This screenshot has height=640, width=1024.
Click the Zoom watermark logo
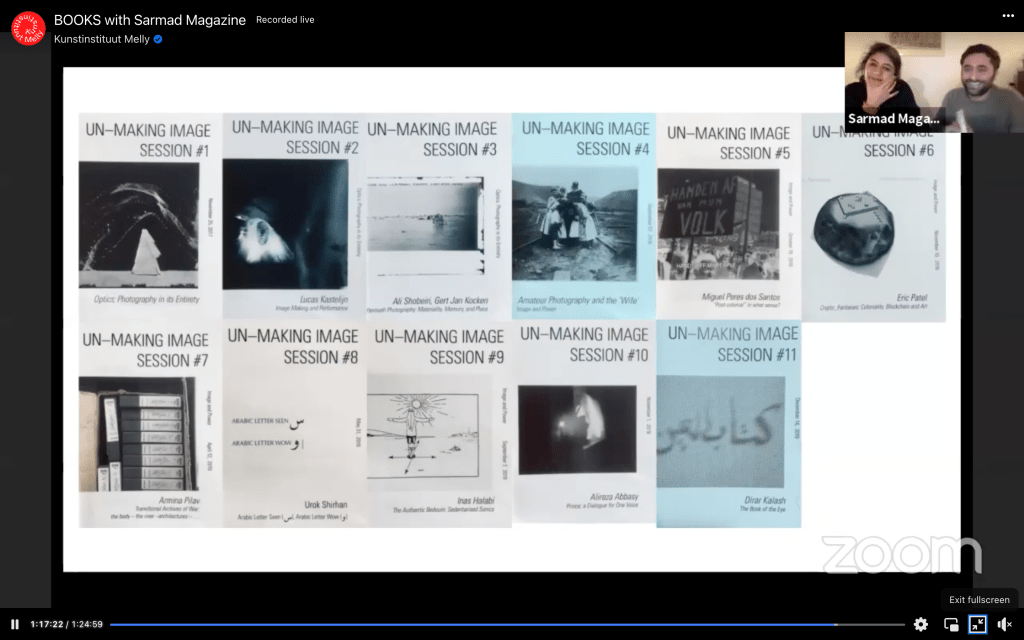[901, 554]
